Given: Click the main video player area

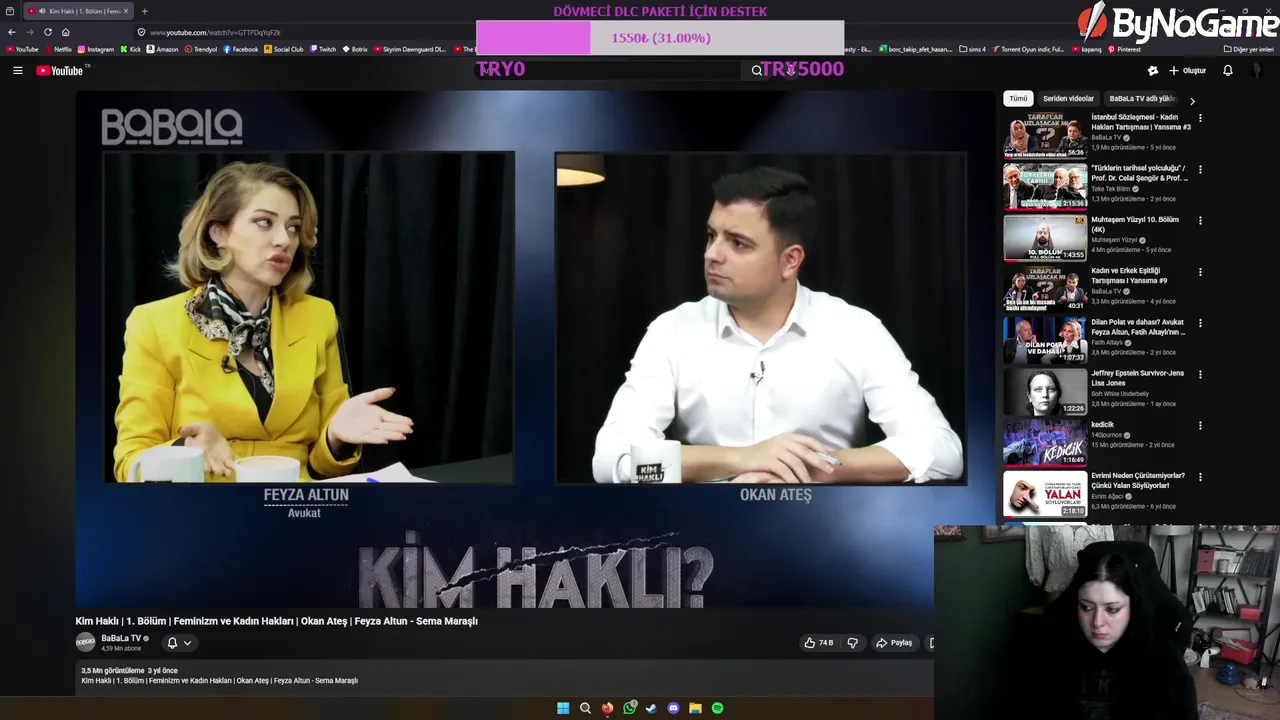Looking at the screenshot, I should 535,350.
